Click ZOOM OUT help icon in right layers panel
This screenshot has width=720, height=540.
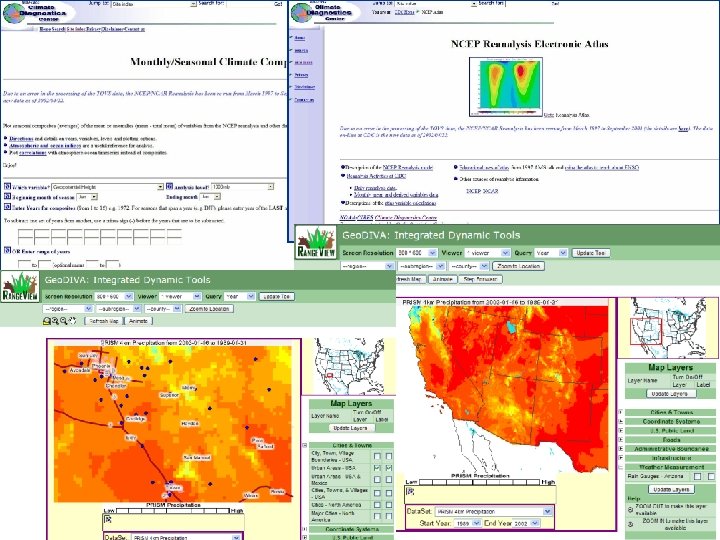tap(630, 509)
